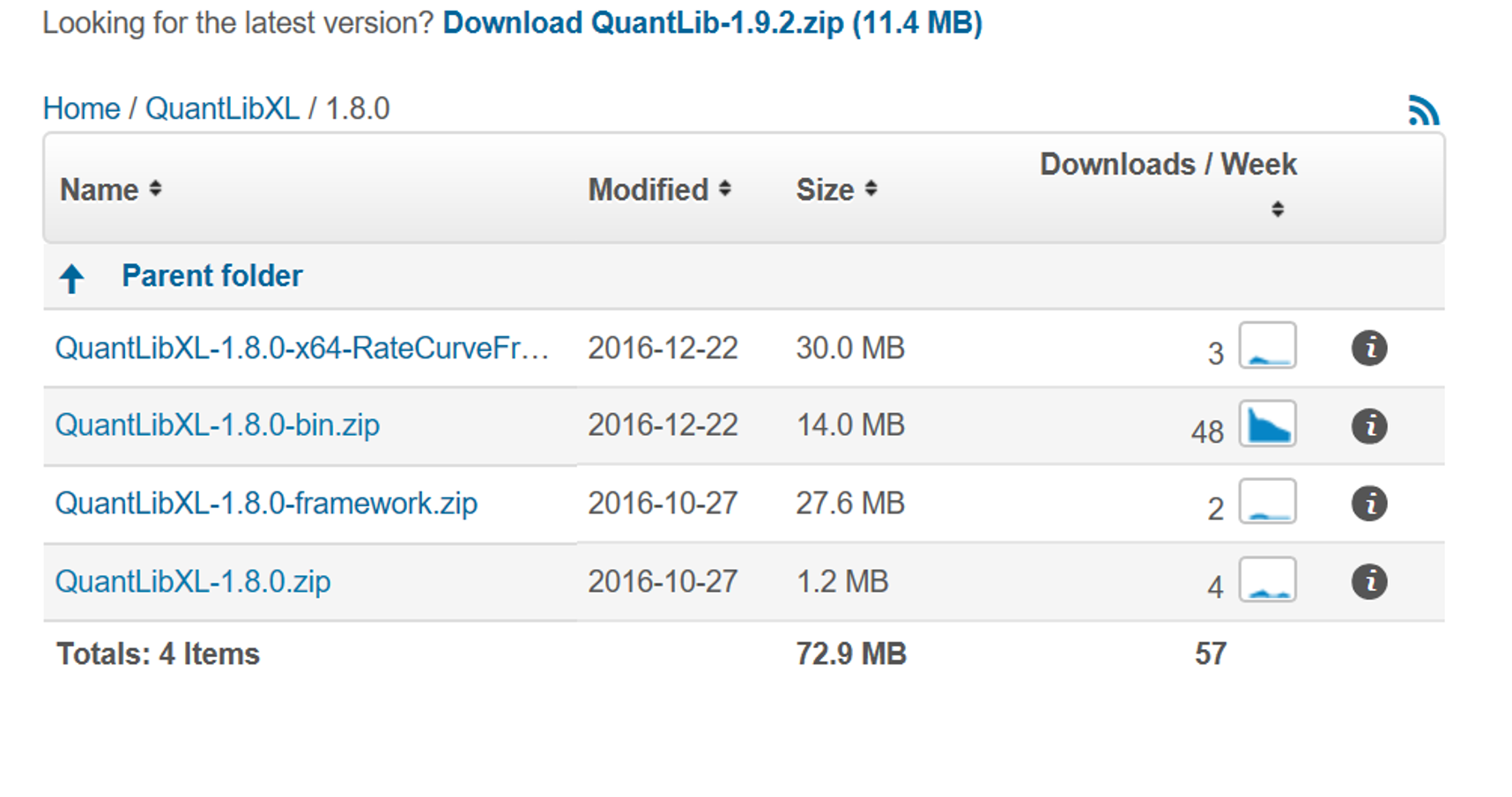Open download stats chart for framework.zip
The width and height of the screenshot is (1512, 797).
[1267, 502]
